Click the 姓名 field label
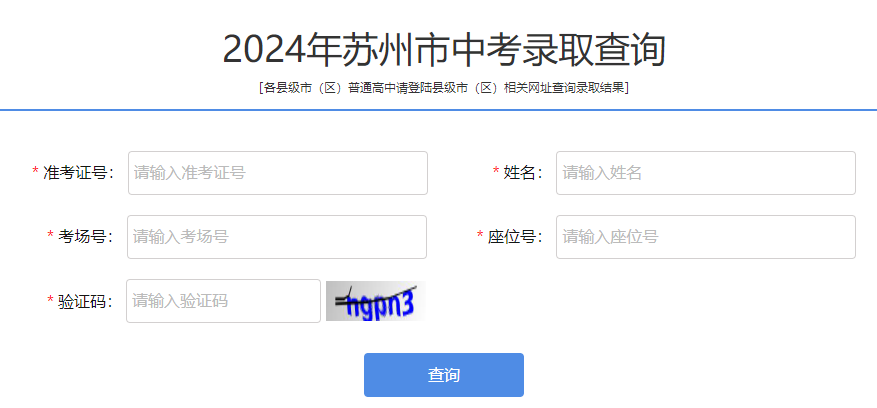The image size is (877, 408). [524, 173]
